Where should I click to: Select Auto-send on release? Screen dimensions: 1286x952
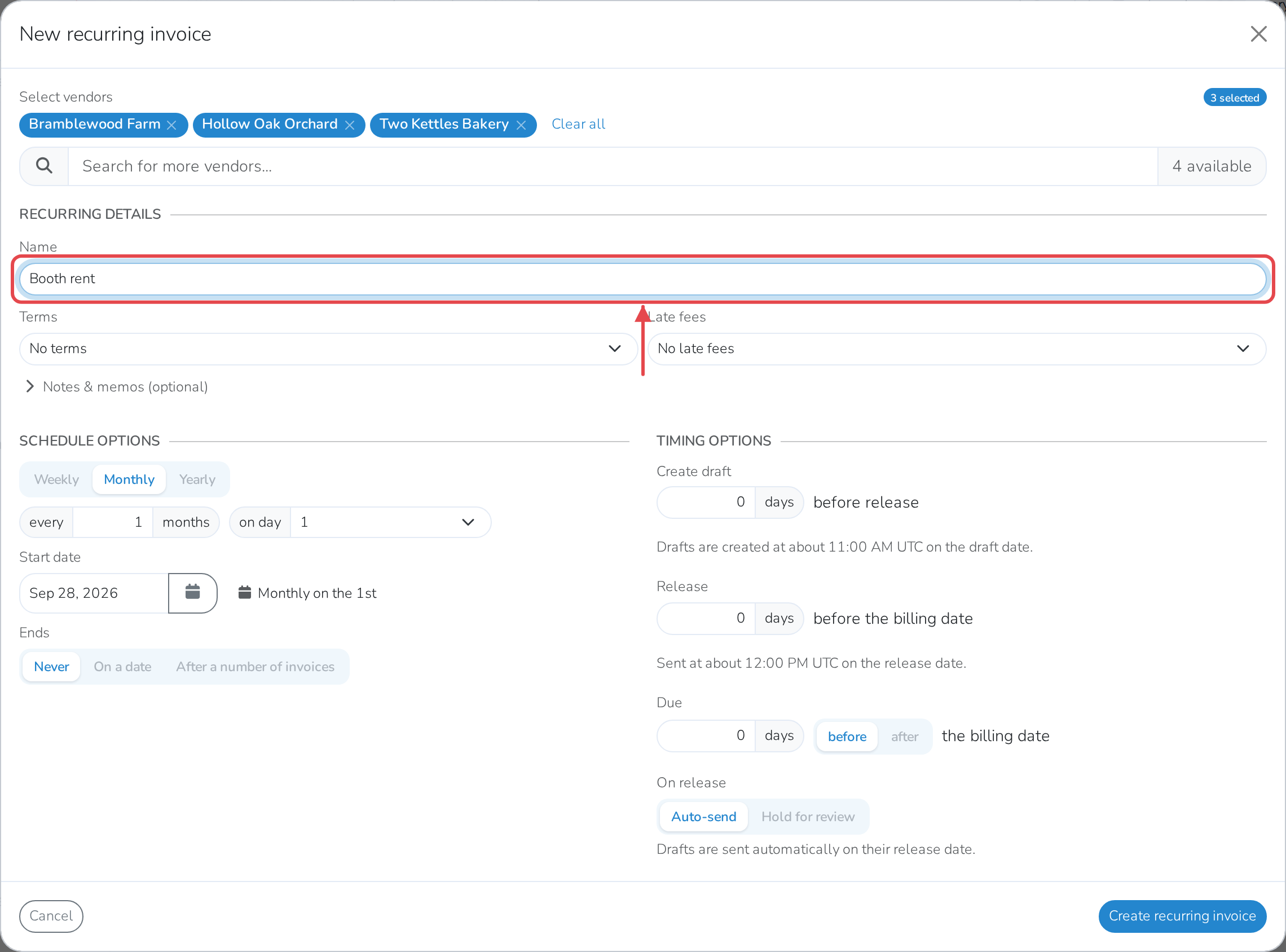click(x=703, y=817)
